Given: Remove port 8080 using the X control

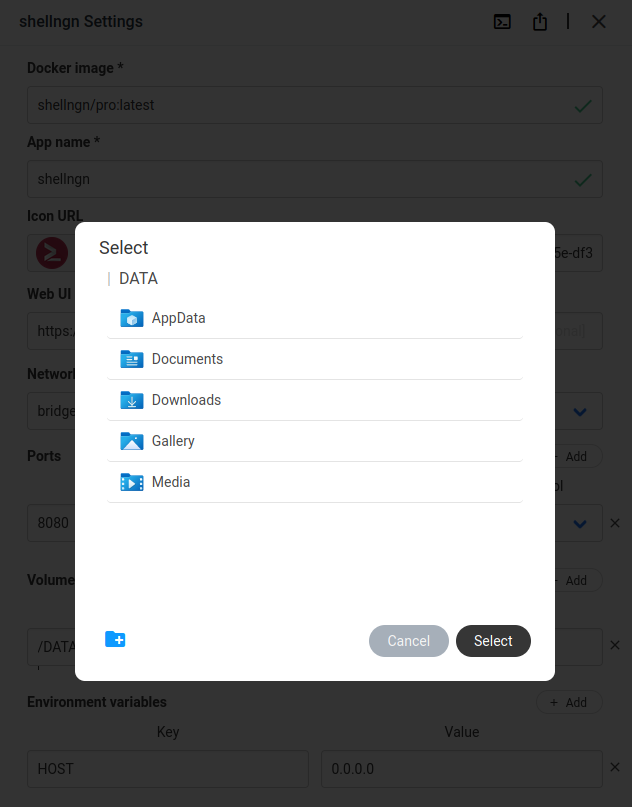Looking at the screenshot, I should coord(615,523).
